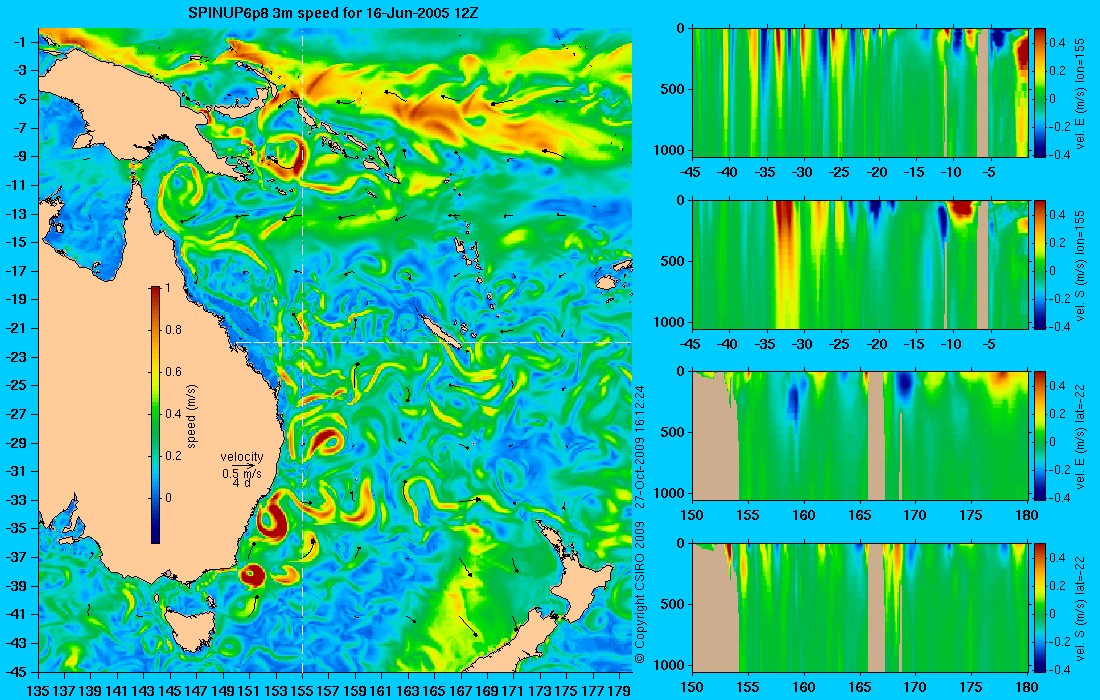Click the 'velocity' legend heading
This screenshot has height=700, width=1100.
[242, 457]
